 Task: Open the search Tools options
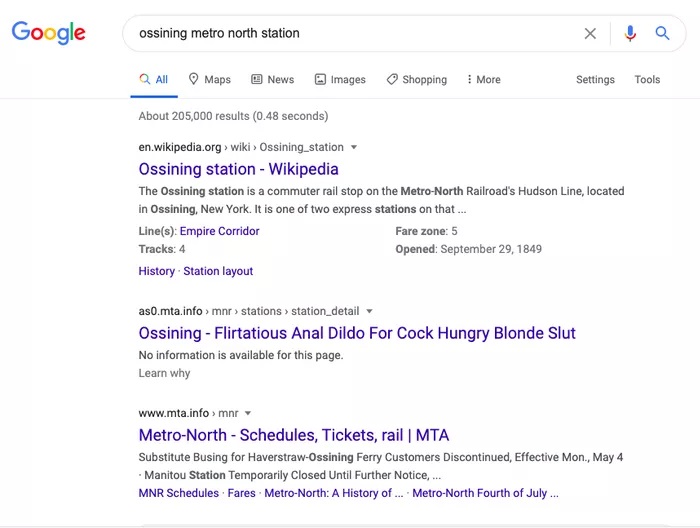click(x=647, y=80)
